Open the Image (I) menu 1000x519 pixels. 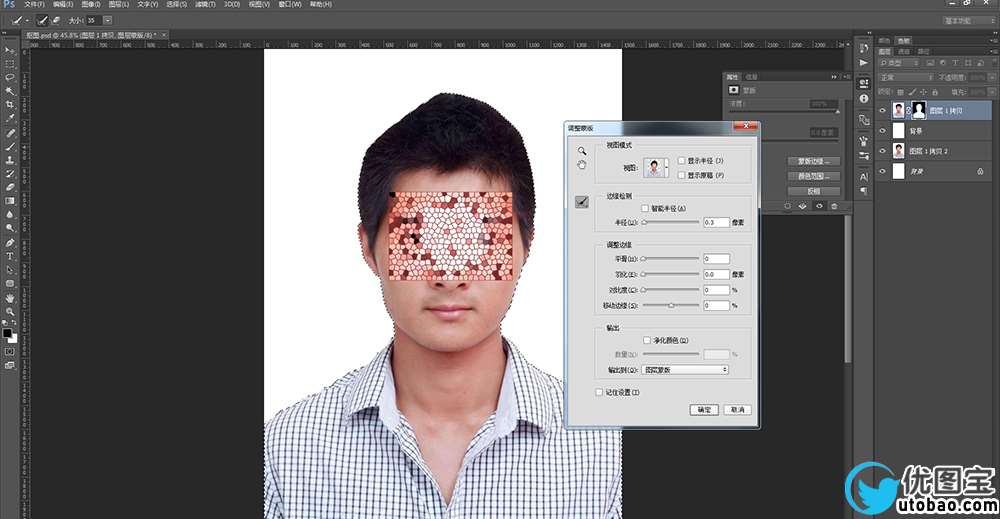click(x=90, y=4)
